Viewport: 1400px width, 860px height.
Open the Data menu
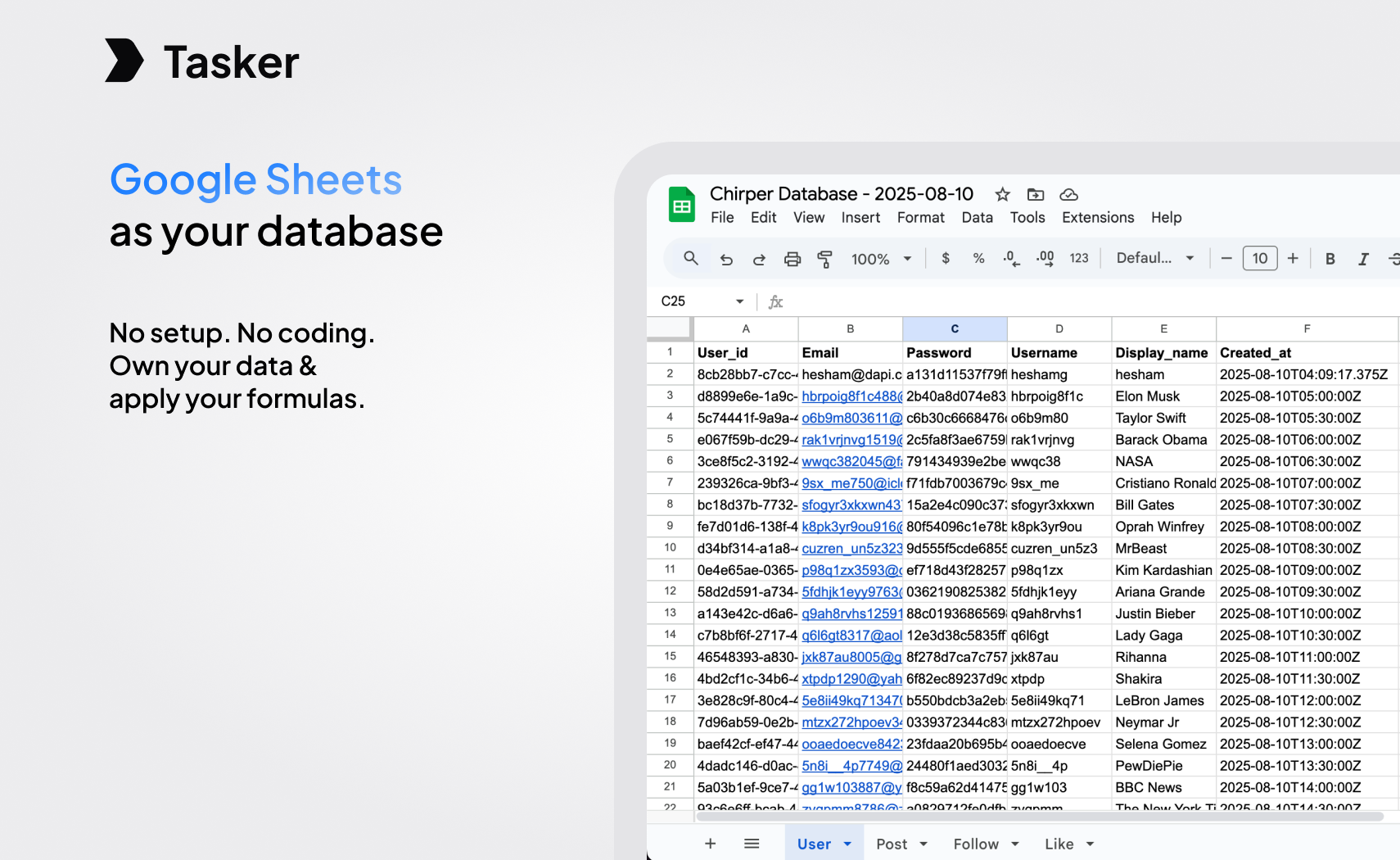click(977, 218)
